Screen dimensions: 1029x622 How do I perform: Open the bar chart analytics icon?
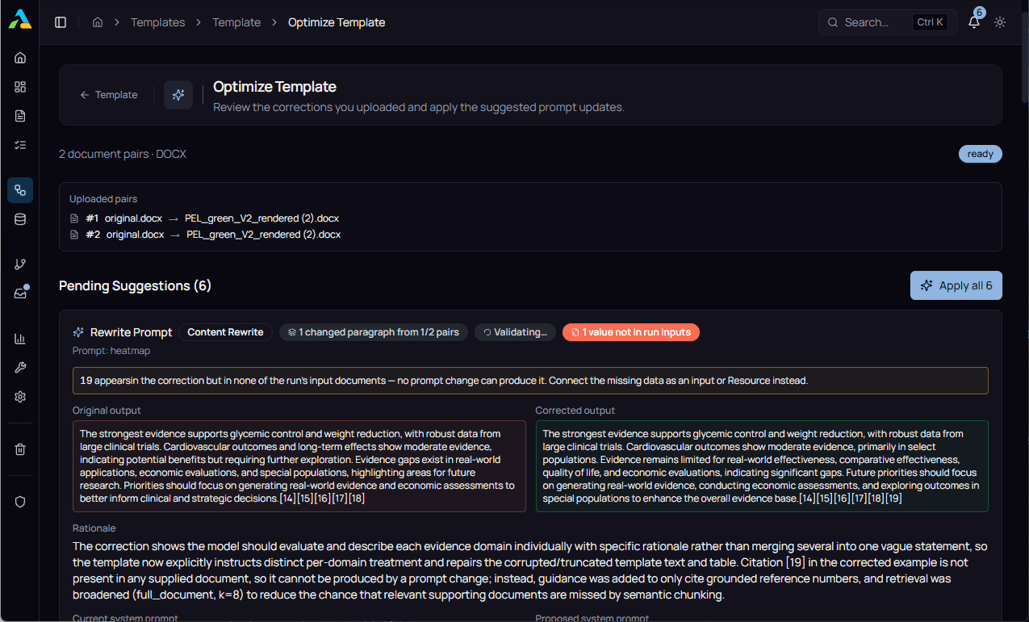pyautogui.click(x=20, y=339)
